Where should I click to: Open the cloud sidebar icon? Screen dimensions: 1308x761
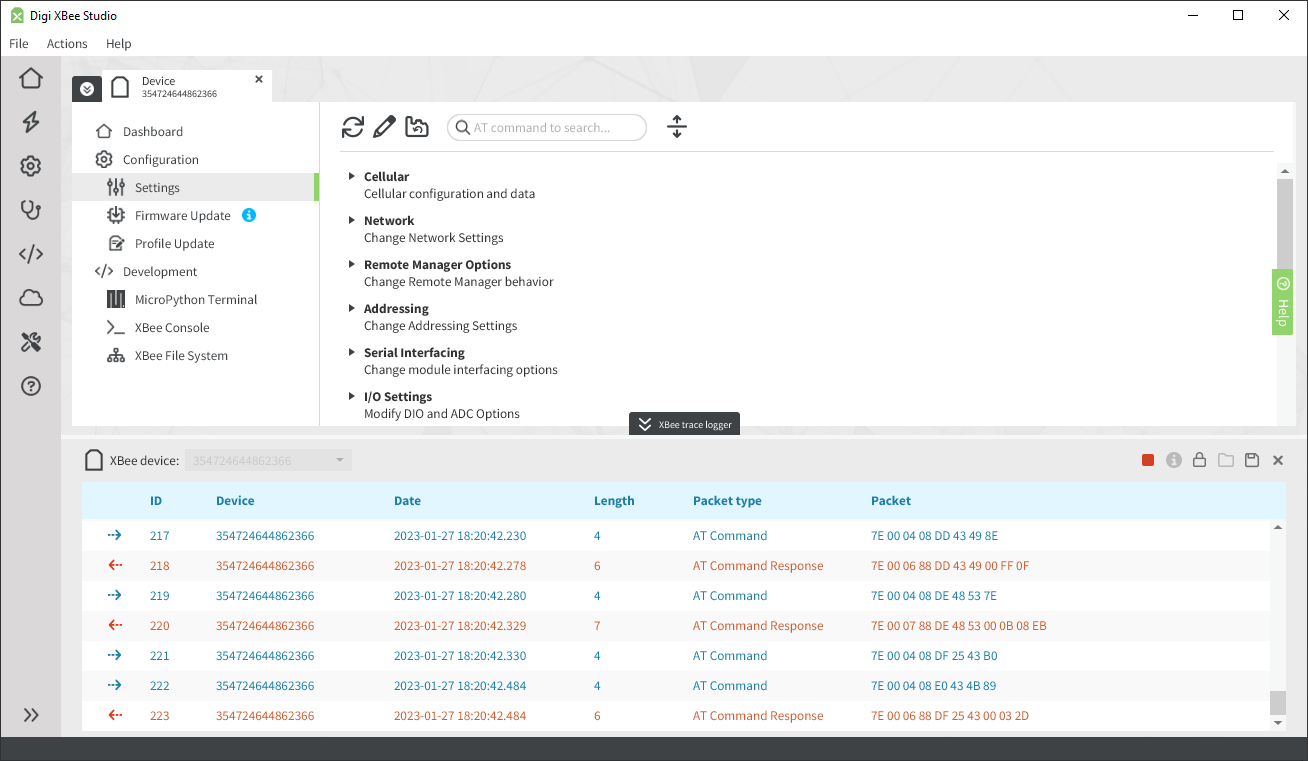(x=31, y=298)
